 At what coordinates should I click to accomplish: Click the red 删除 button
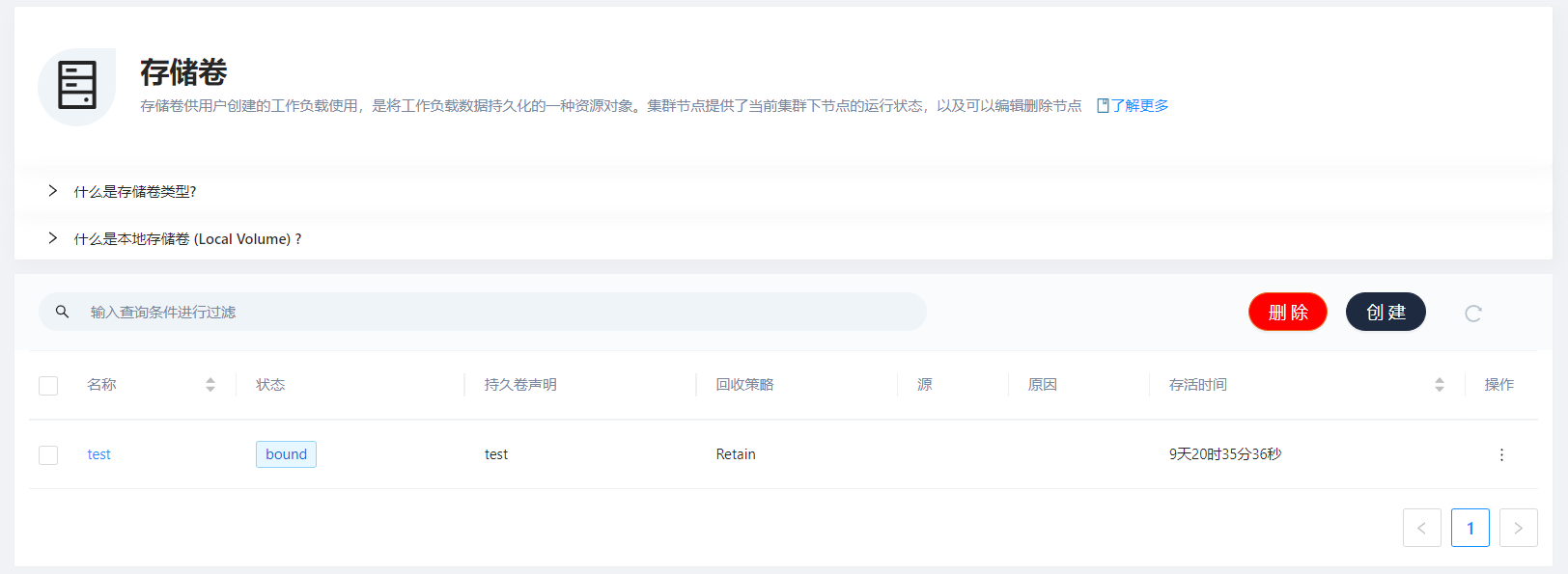1288,312
